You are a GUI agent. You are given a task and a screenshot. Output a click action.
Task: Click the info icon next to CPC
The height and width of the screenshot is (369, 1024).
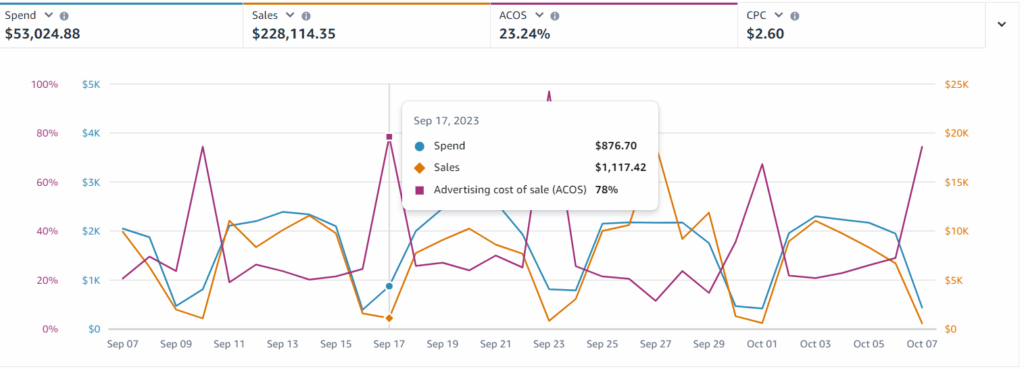[x=795, y=16]
